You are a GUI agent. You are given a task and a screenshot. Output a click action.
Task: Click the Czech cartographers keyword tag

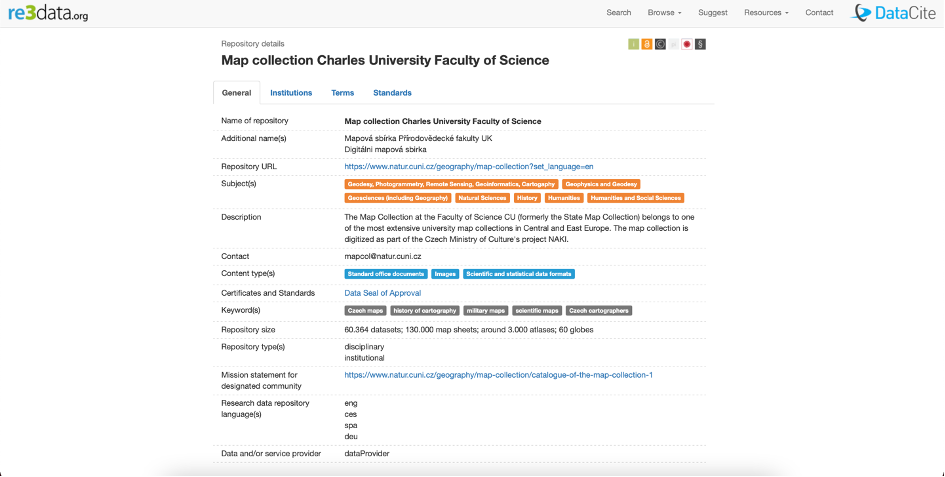tap(599, 311)
